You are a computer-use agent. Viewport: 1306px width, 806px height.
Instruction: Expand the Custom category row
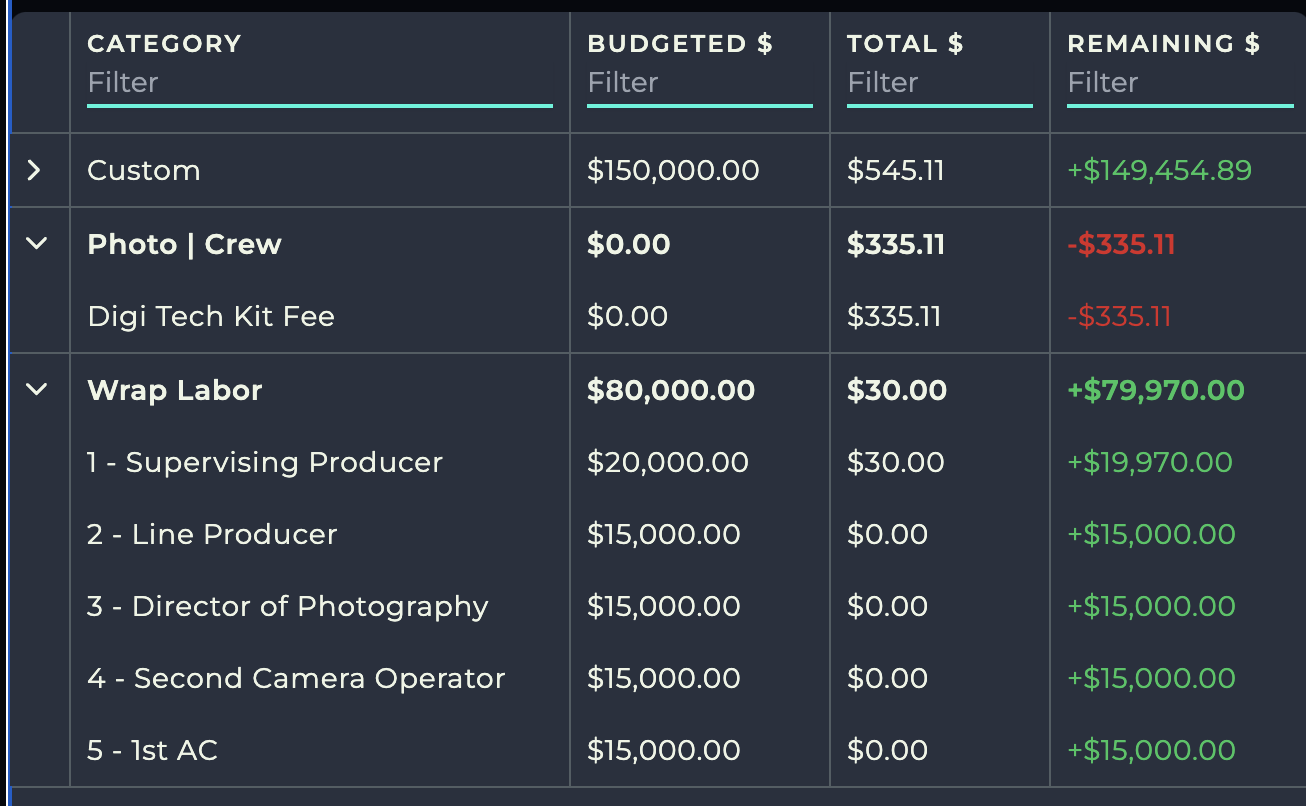tap(35, 170)
